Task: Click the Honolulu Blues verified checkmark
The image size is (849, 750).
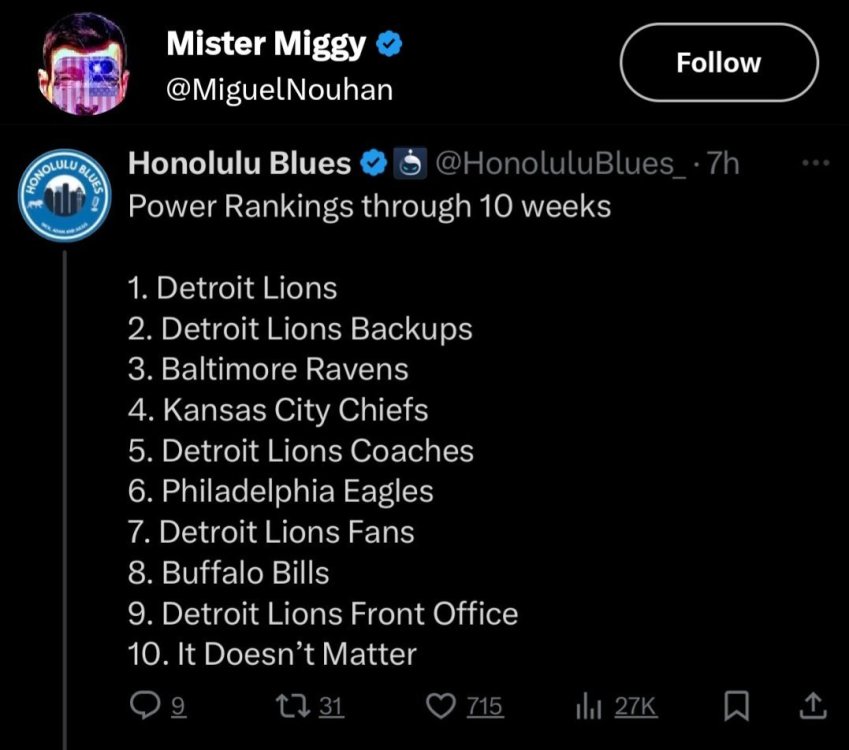Action: [374, 163]
